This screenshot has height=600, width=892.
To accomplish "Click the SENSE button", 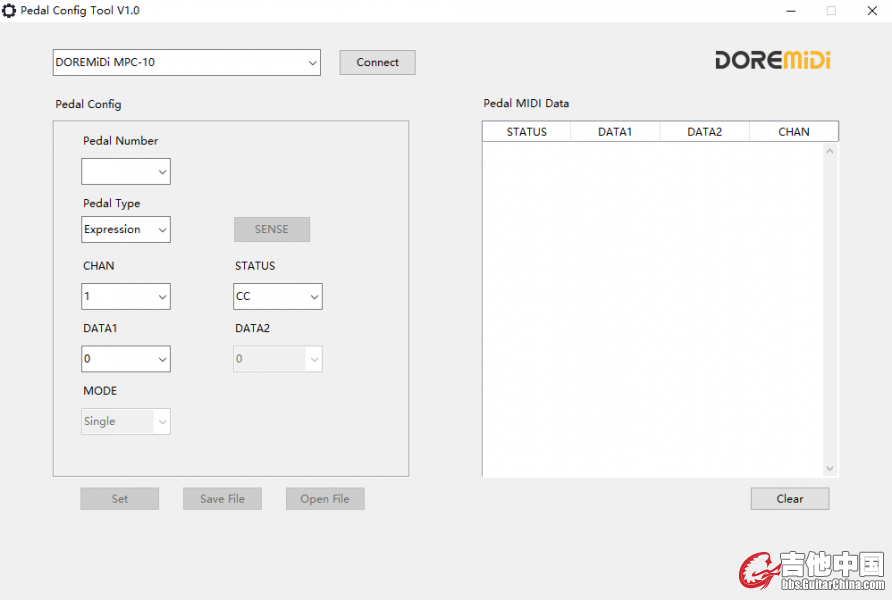I will pyautogui.click(x=271, y=230).
